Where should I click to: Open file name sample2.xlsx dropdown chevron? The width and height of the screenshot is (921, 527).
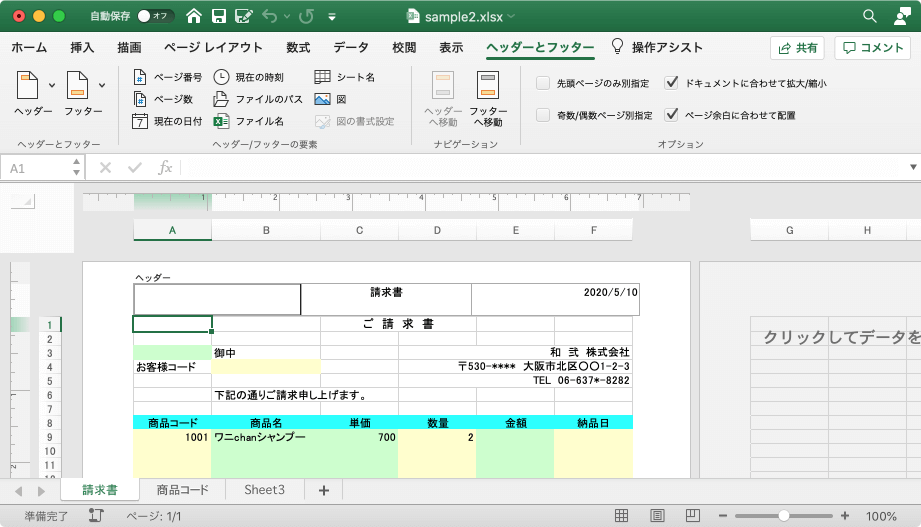(511, 16)
